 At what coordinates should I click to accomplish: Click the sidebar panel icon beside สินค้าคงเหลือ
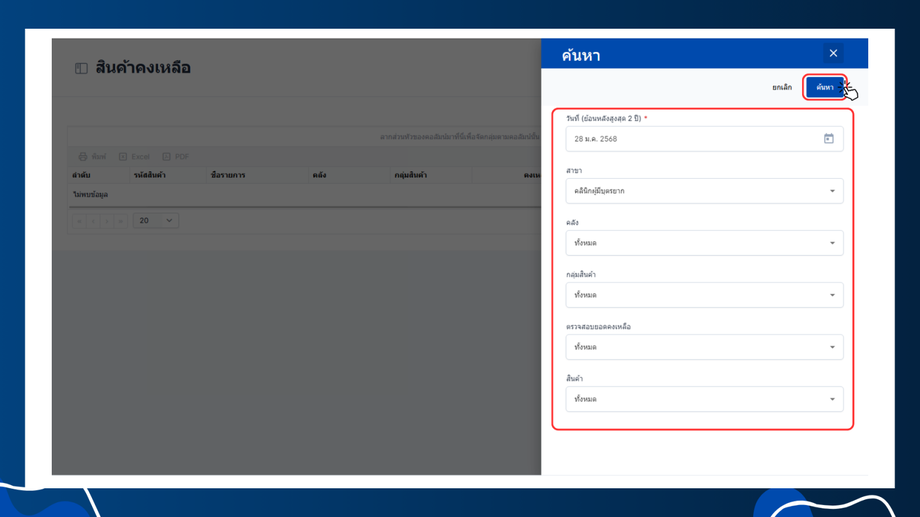(x=81, y=69)
